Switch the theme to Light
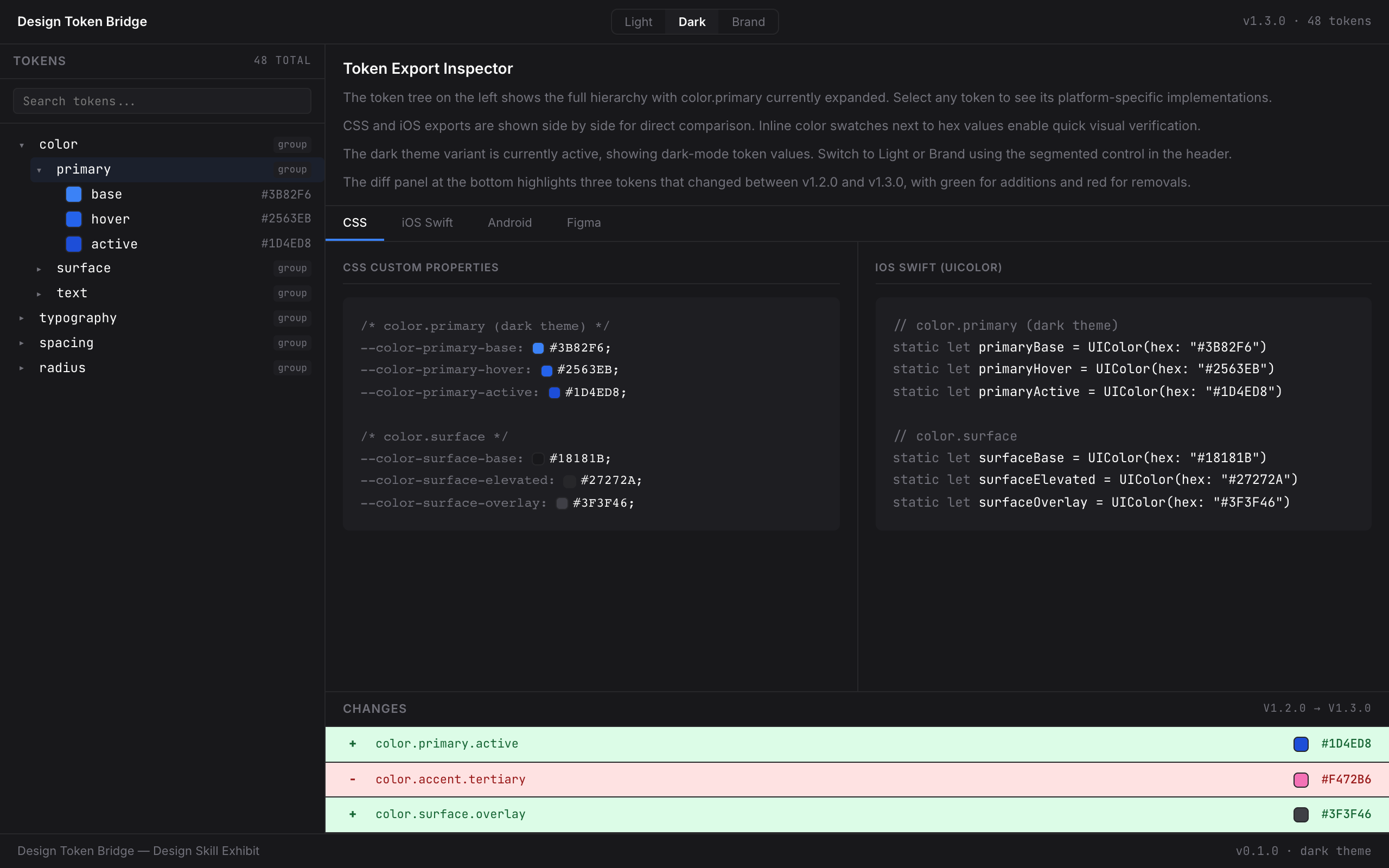This screenshot has width=1389, height=868. (638, 22)
